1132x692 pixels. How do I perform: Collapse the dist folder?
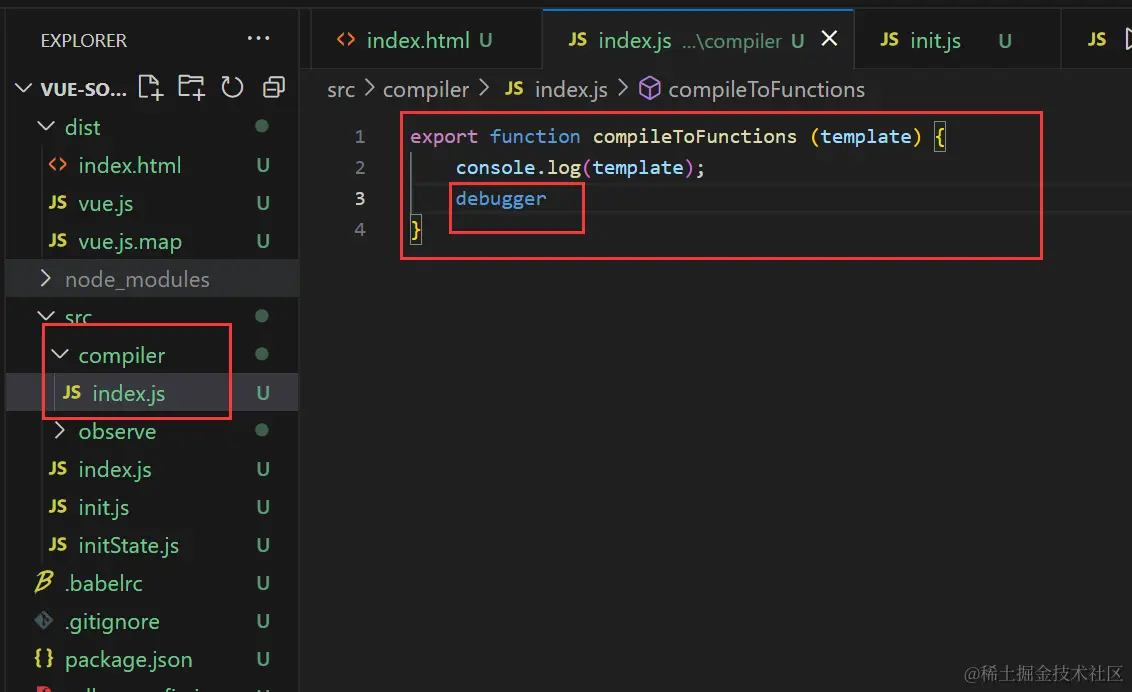tap(46, 127)
